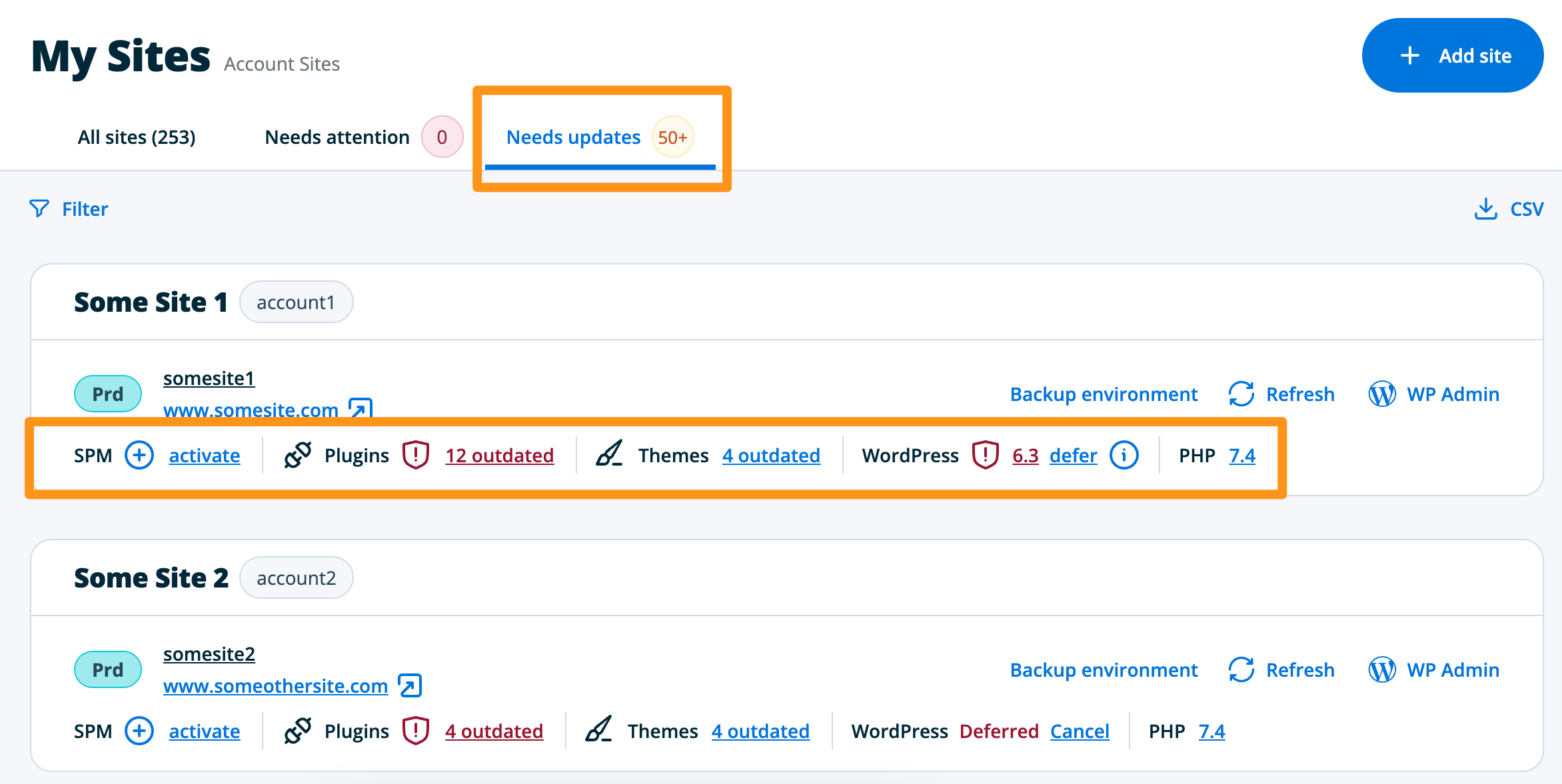This screenshot has width=1562, height=784.
Task: Click Plugins shield warning icon for somesite2
Action: (416, 731)
